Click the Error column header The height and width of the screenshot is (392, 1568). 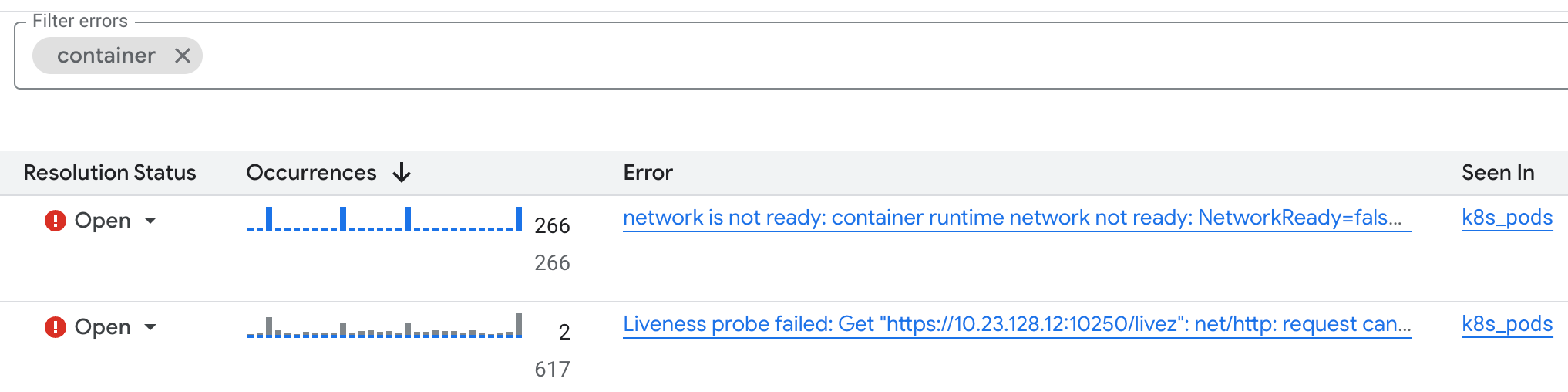(x=648, y=173)
